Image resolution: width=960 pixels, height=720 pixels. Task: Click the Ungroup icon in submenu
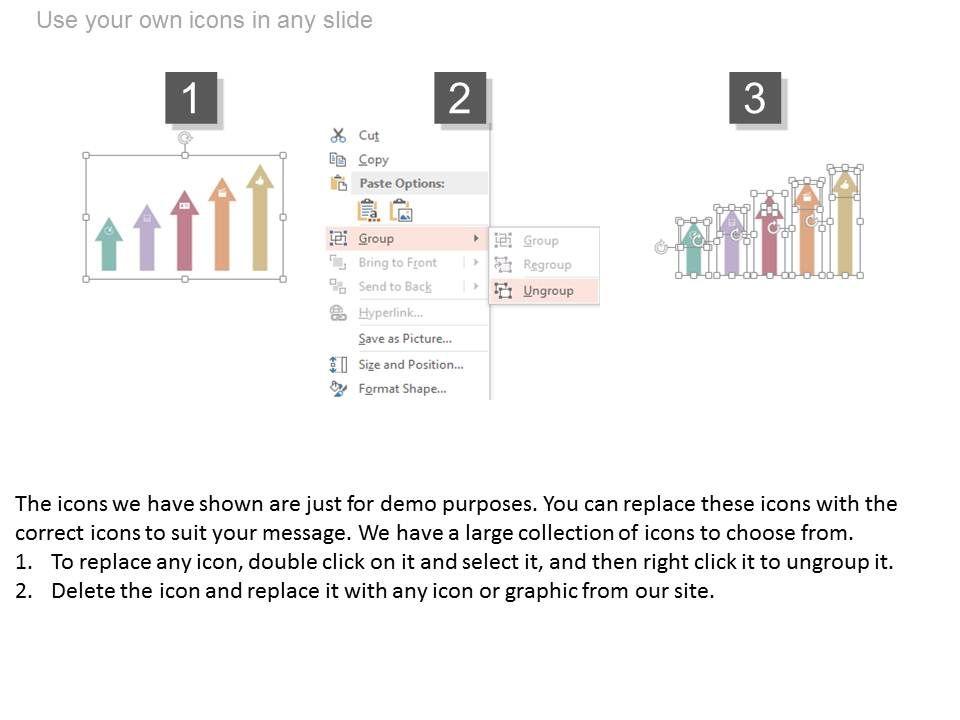click(x=503, y=290)
